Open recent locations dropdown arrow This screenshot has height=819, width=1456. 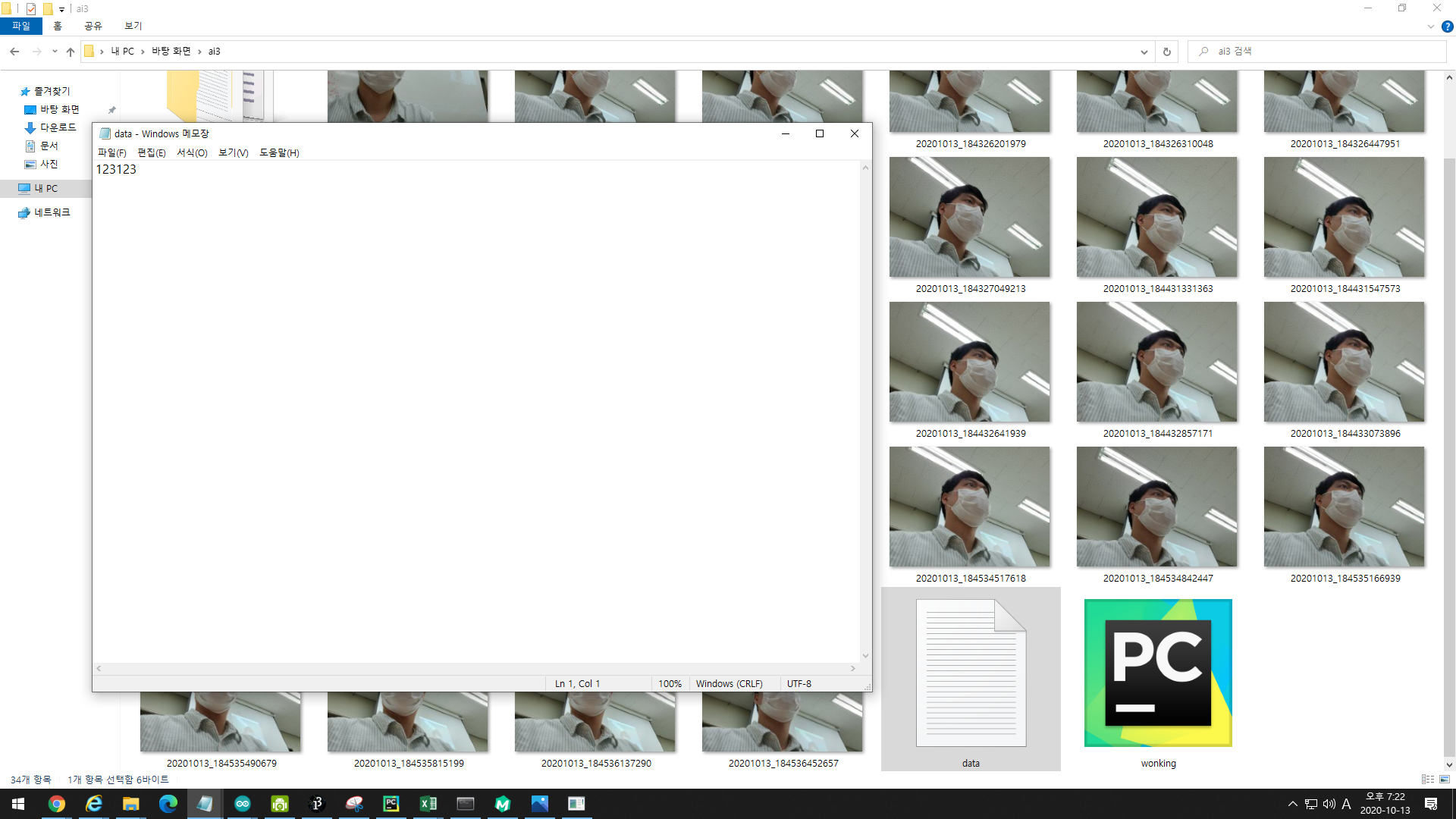[55, 52]
